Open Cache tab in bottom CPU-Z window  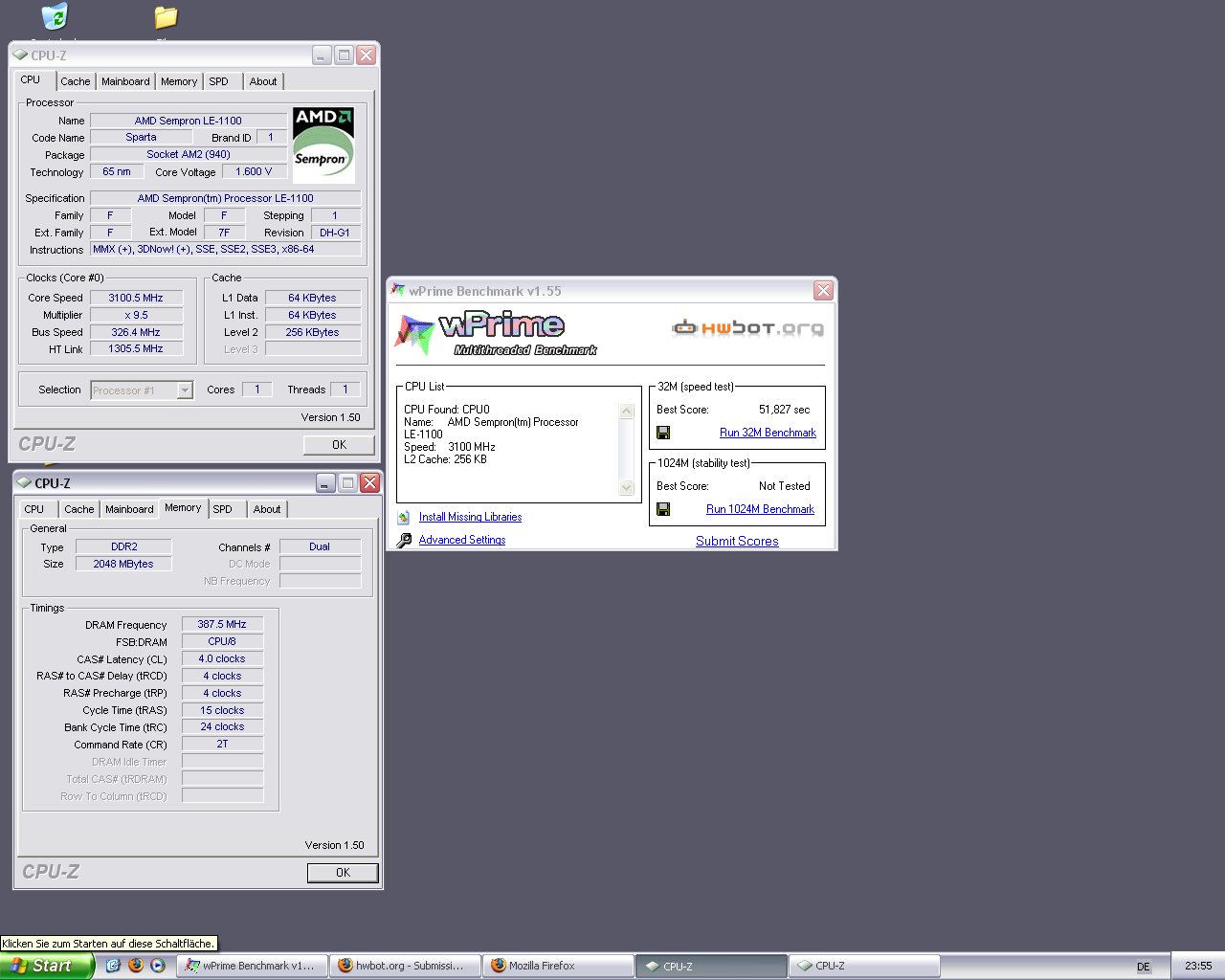pyautogui.click(x=79, y=509)
